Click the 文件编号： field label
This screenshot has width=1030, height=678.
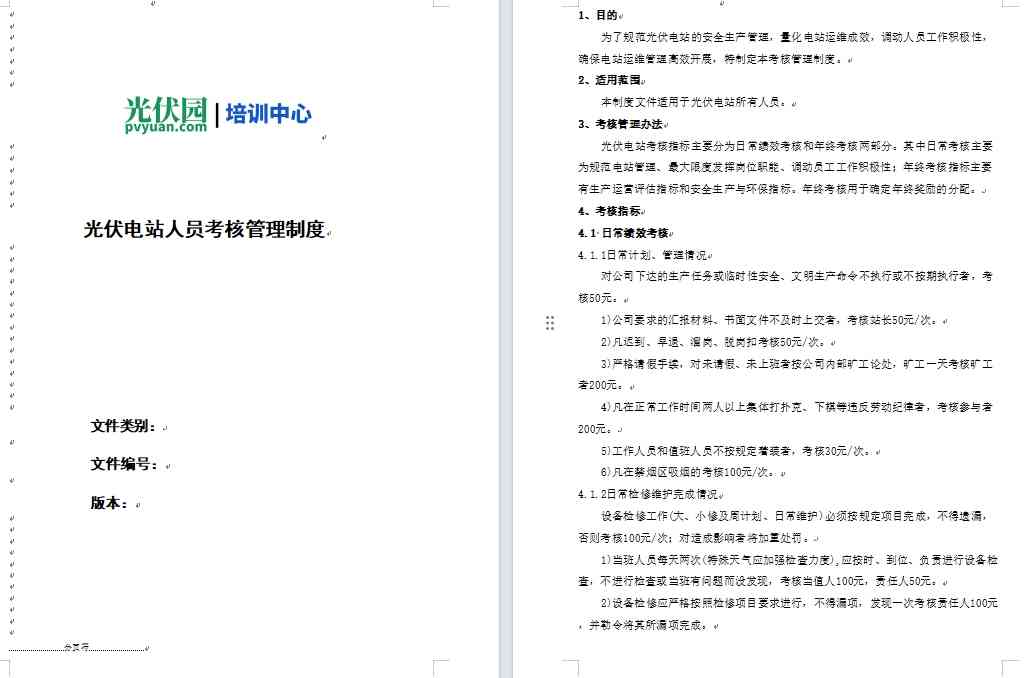pos(124,464)
